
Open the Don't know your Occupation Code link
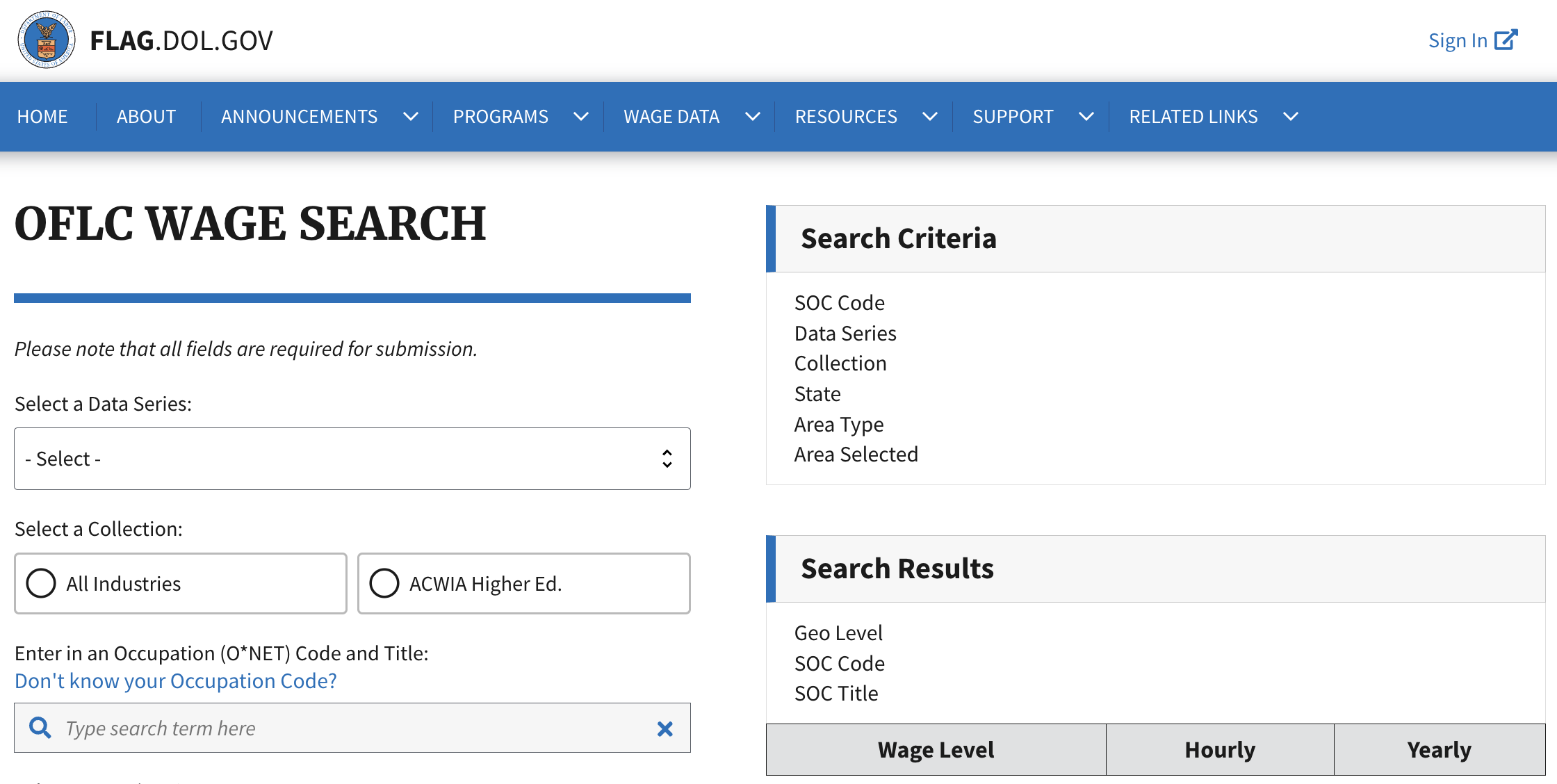click(176, 681)
